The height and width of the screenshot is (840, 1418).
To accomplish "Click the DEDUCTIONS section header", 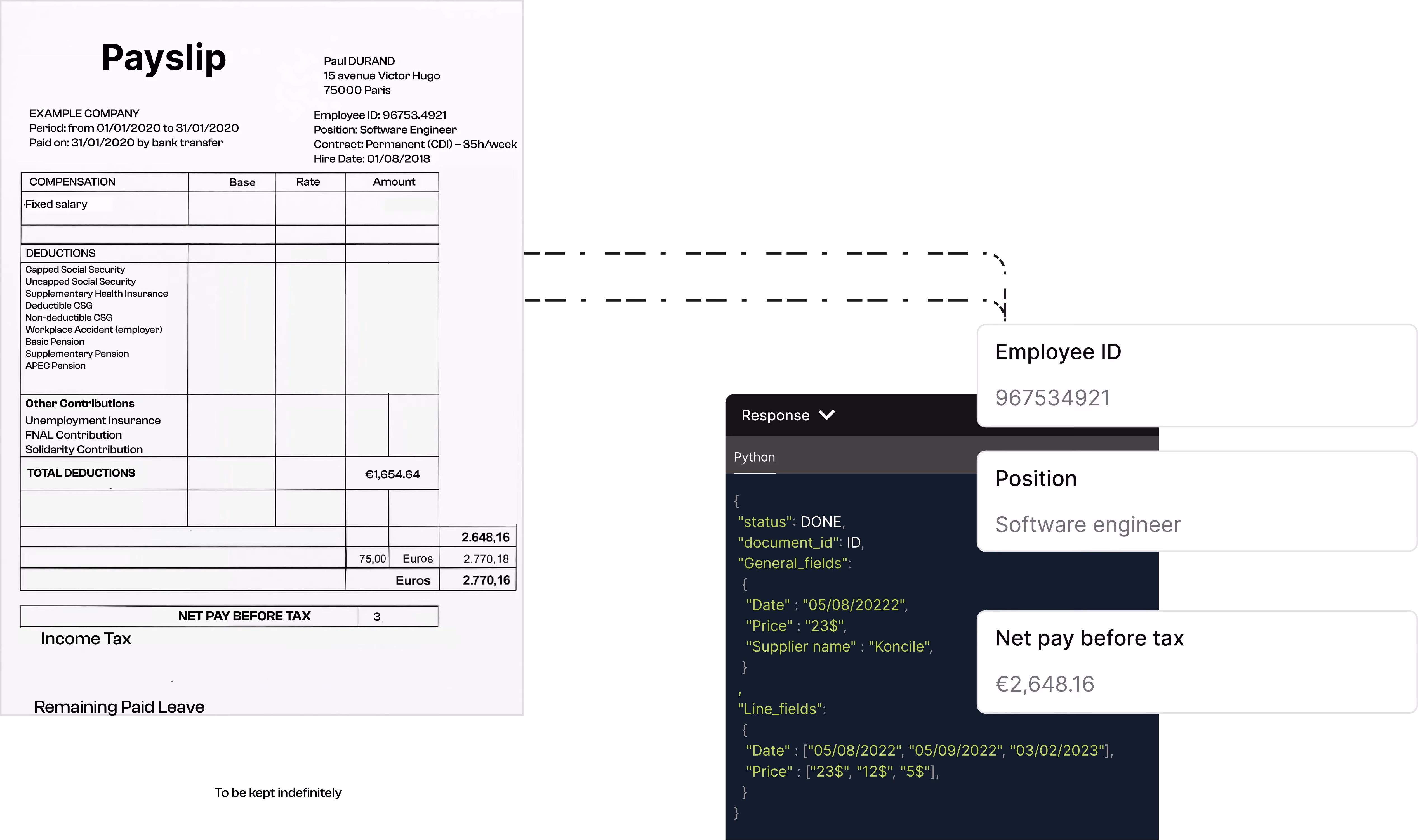I will pos(61,253).
